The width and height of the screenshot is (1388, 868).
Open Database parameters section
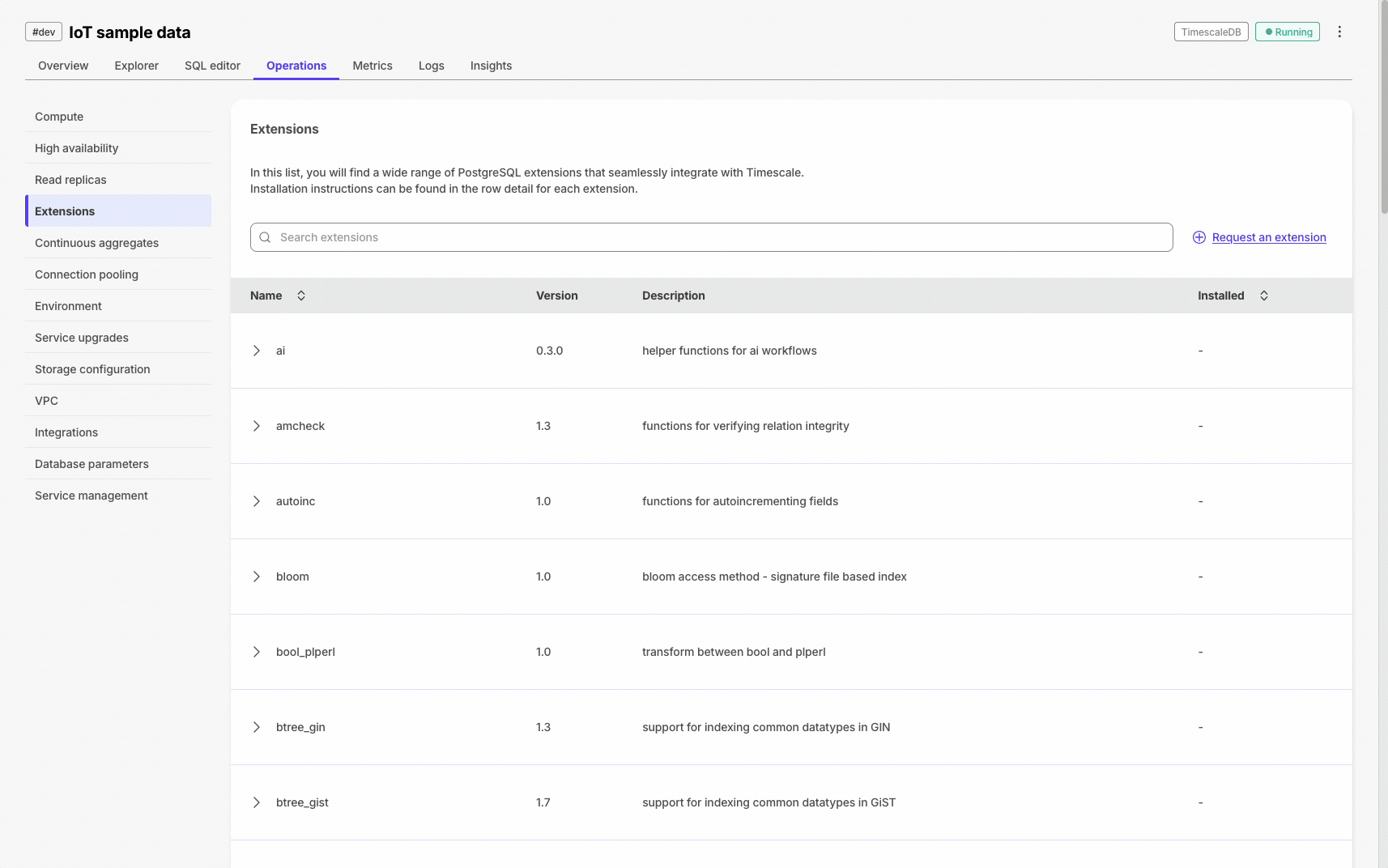(x=118, y=464)
